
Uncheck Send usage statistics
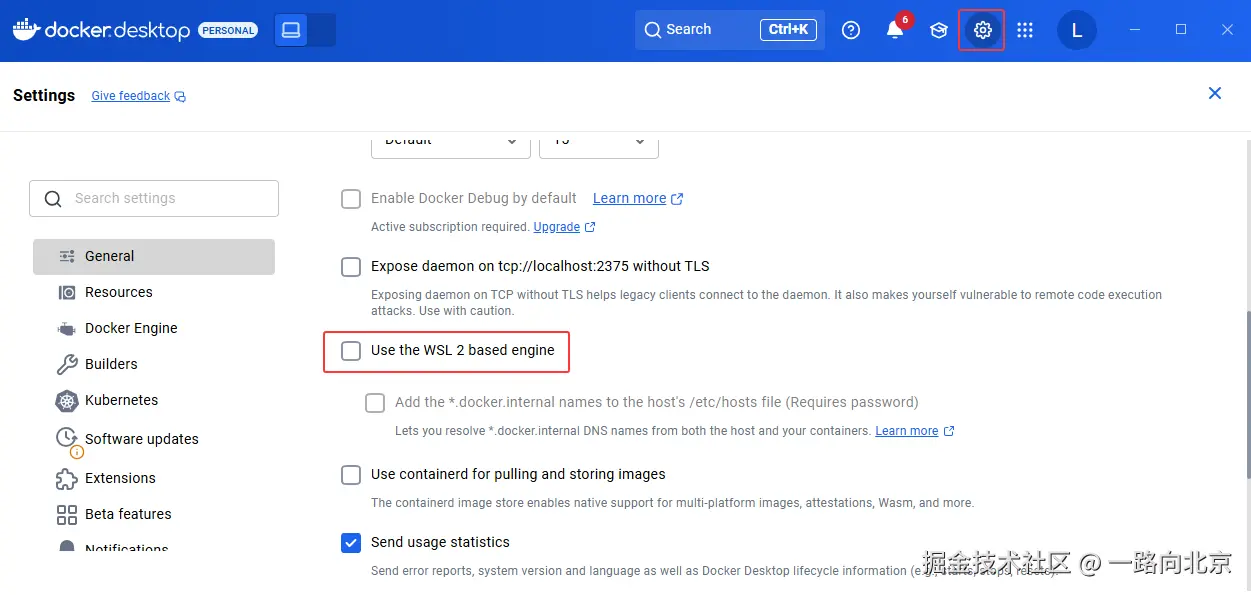[x=351, y=543]
